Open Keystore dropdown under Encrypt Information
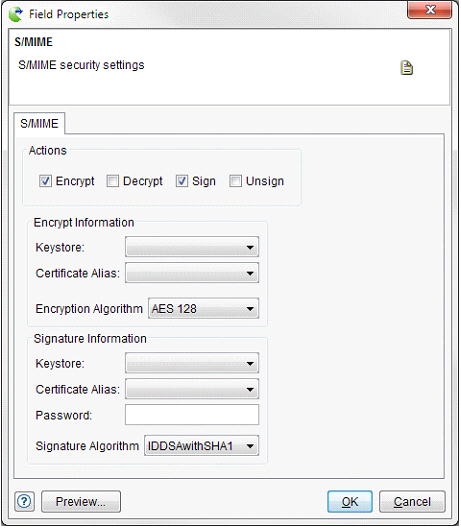 coord(192,247)
